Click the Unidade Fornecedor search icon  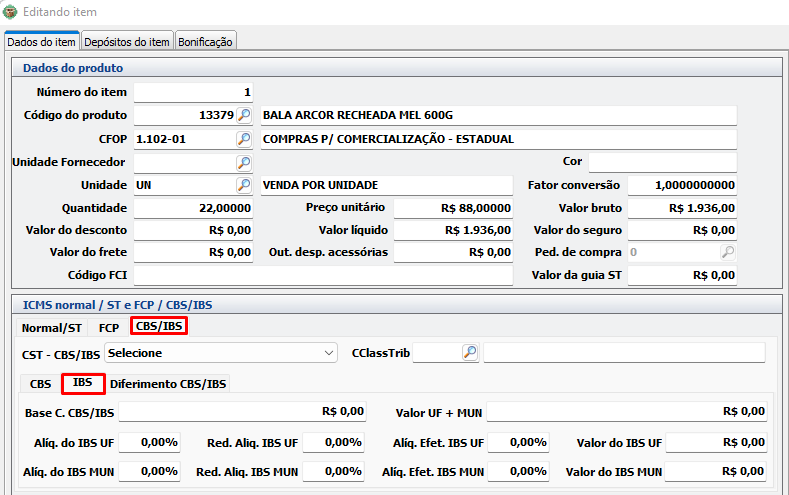(x=244, y=162)
